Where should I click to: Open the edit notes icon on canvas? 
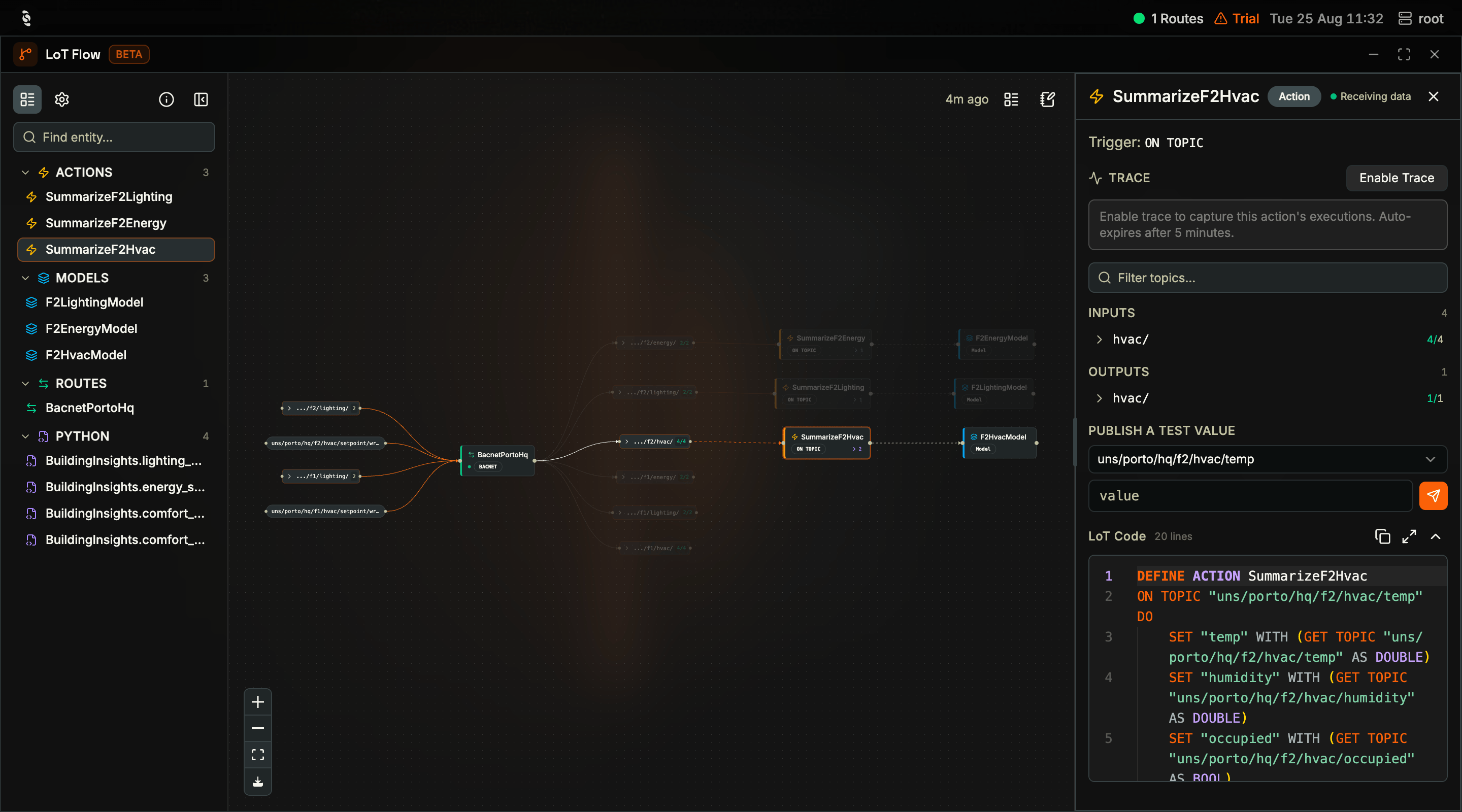(x=1047, y=99)
